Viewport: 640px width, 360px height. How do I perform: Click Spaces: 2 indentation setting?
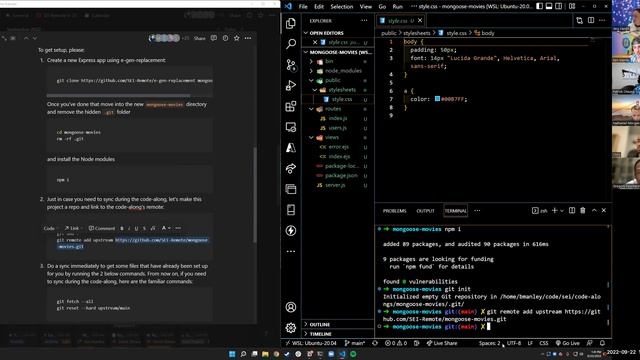coord(489,343)
